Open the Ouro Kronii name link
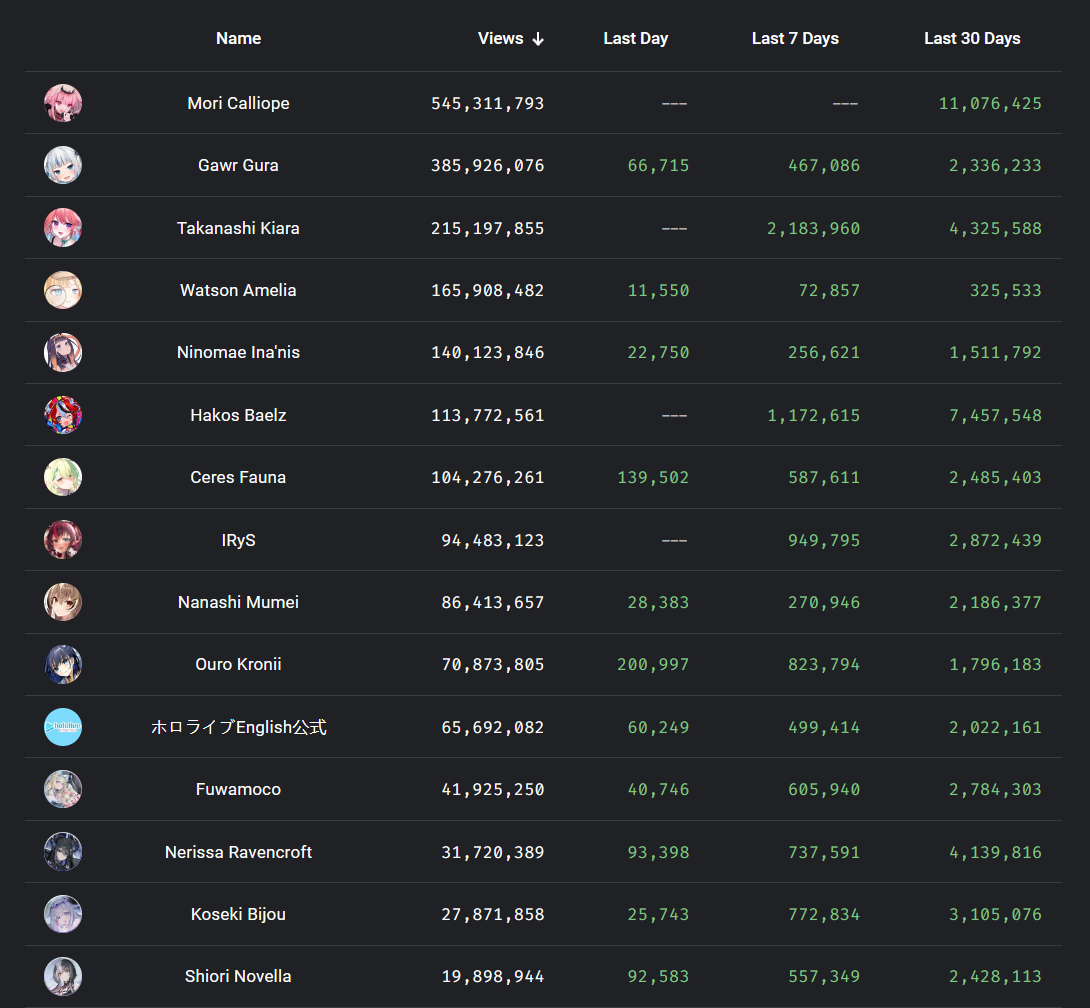 pos(238,664)
